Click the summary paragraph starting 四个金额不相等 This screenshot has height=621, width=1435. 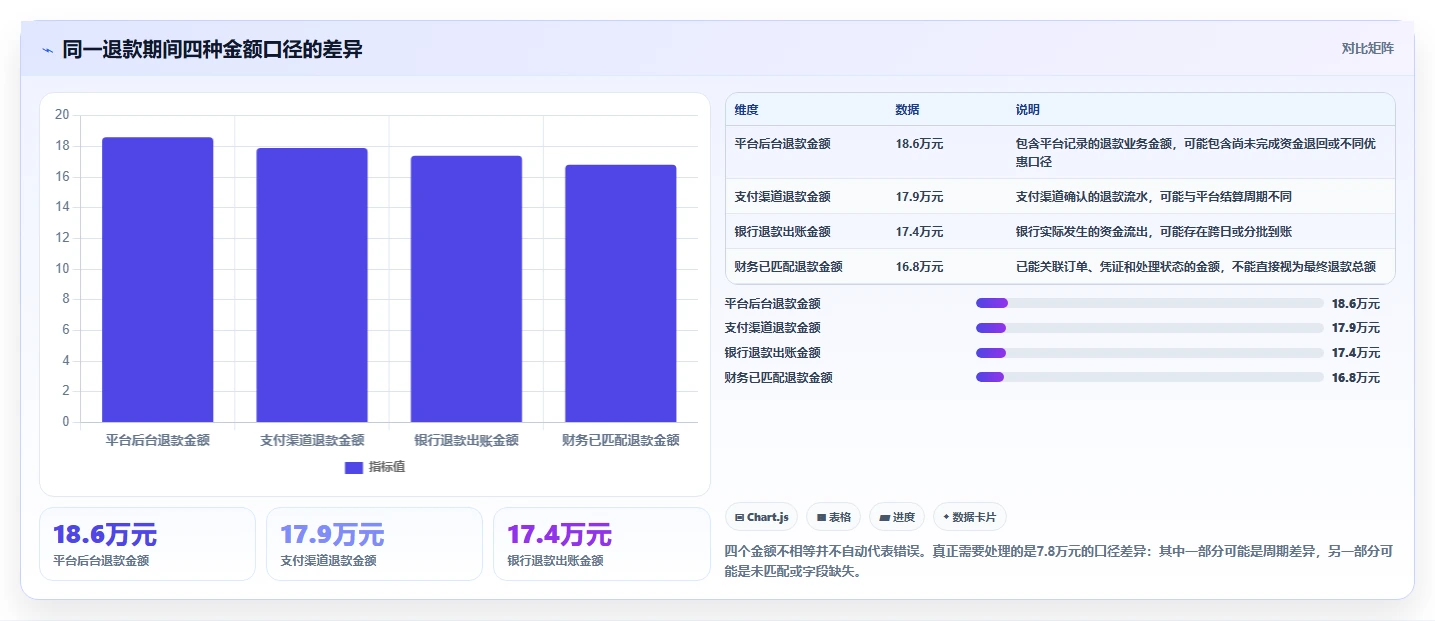pyautogui.click(x=1059, y=561)
